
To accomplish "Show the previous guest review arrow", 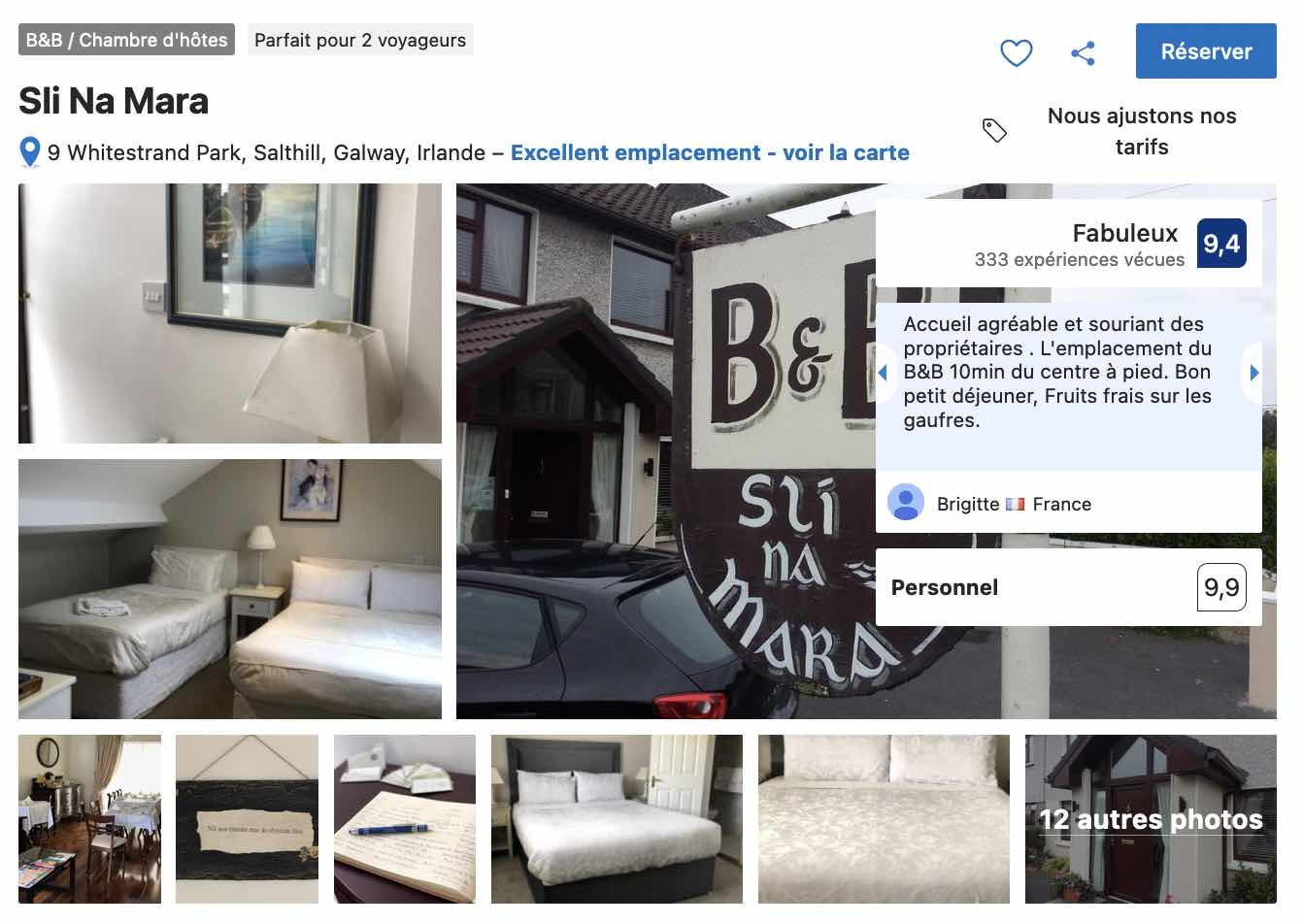I will coord(883,372).
